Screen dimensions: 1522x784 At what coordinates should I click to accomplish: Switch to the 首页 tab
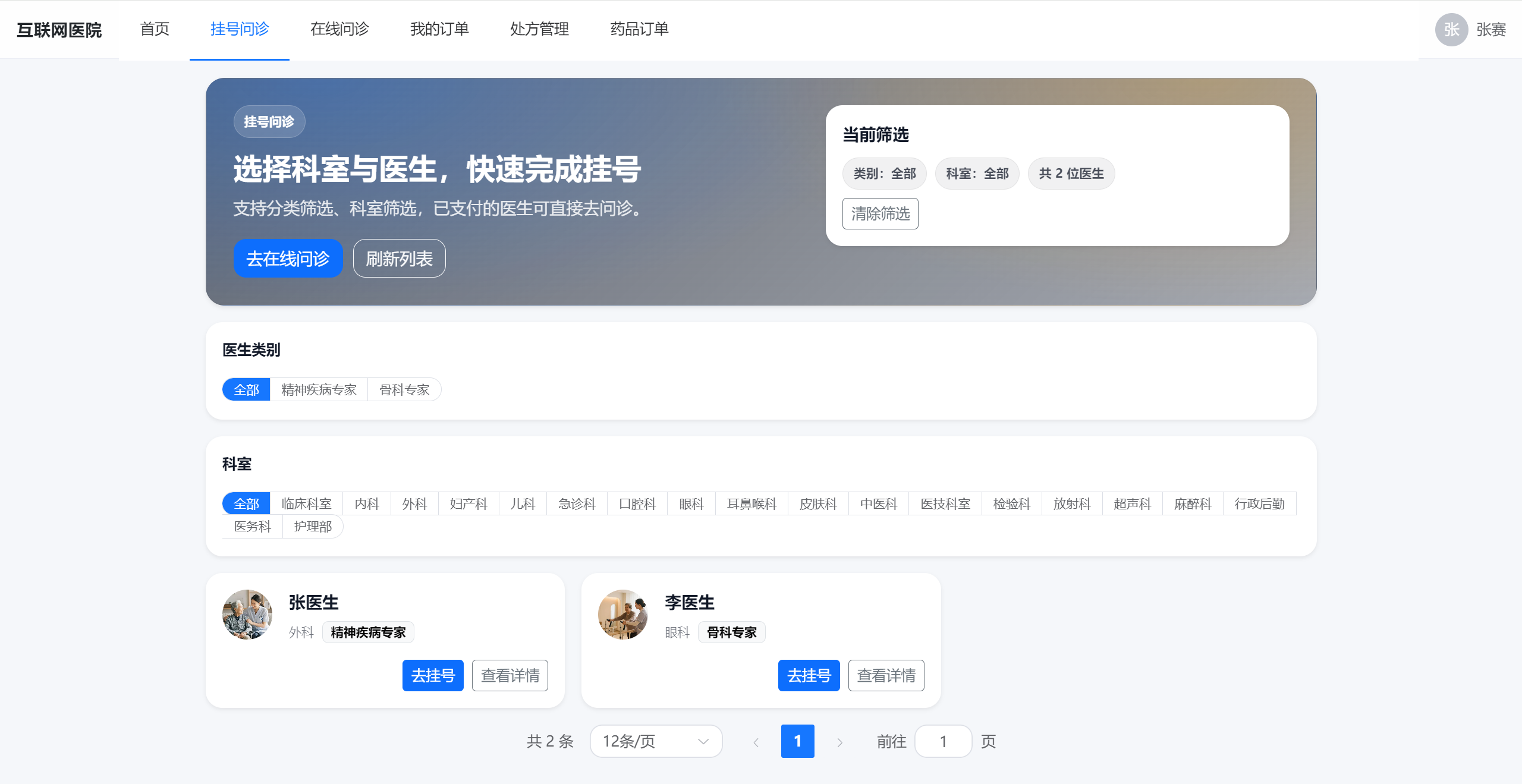click(154, 29)
